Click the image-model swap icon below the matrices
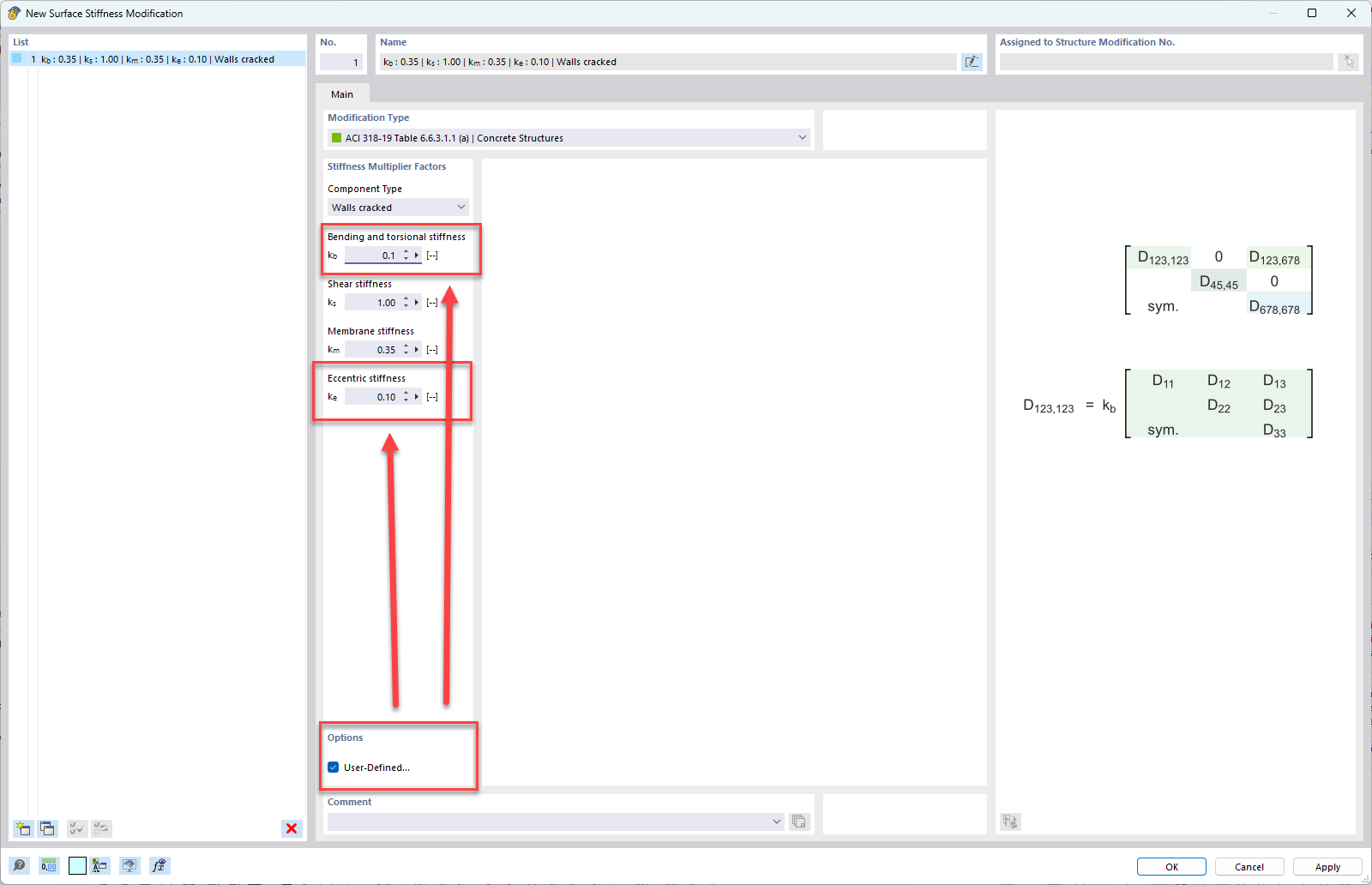 [1010, 822]
